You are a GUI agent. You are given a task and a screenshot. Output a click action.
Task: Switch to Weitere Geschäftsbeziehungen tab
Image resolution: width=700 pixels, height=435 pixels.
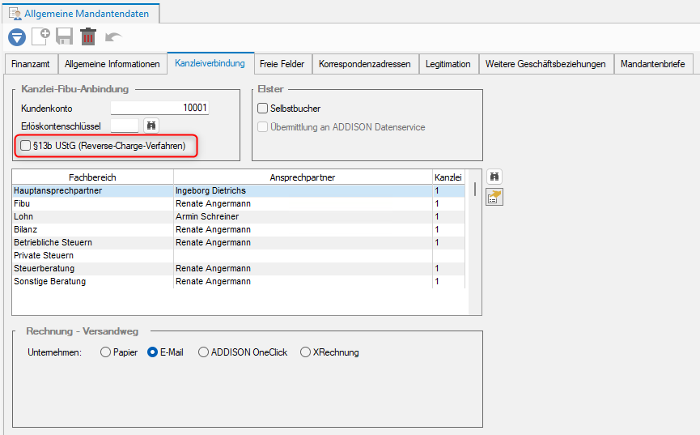click(546, 64)
